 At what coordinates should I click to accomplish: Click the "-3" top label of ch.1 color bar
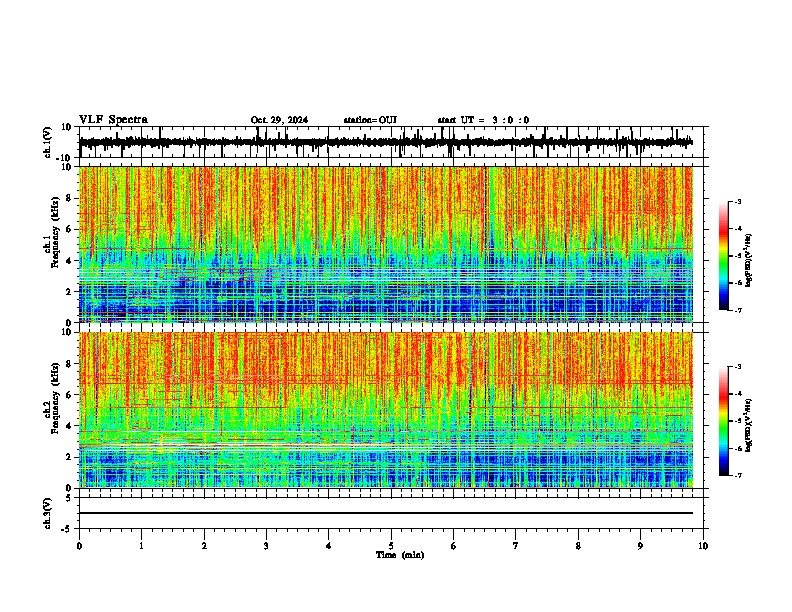[737, 202]
